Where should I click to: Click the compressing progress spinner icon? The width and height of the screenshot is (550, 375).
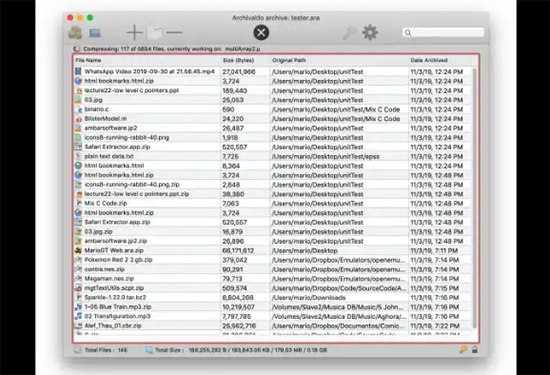point(77,49)
